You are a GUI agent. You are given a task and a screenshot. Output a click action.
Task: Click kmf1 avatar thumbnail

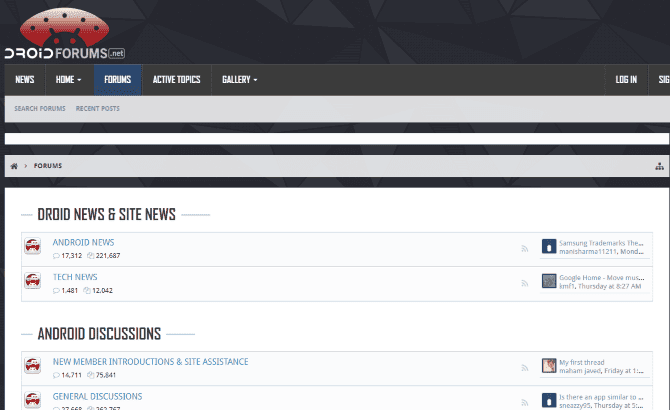[549, 281]
